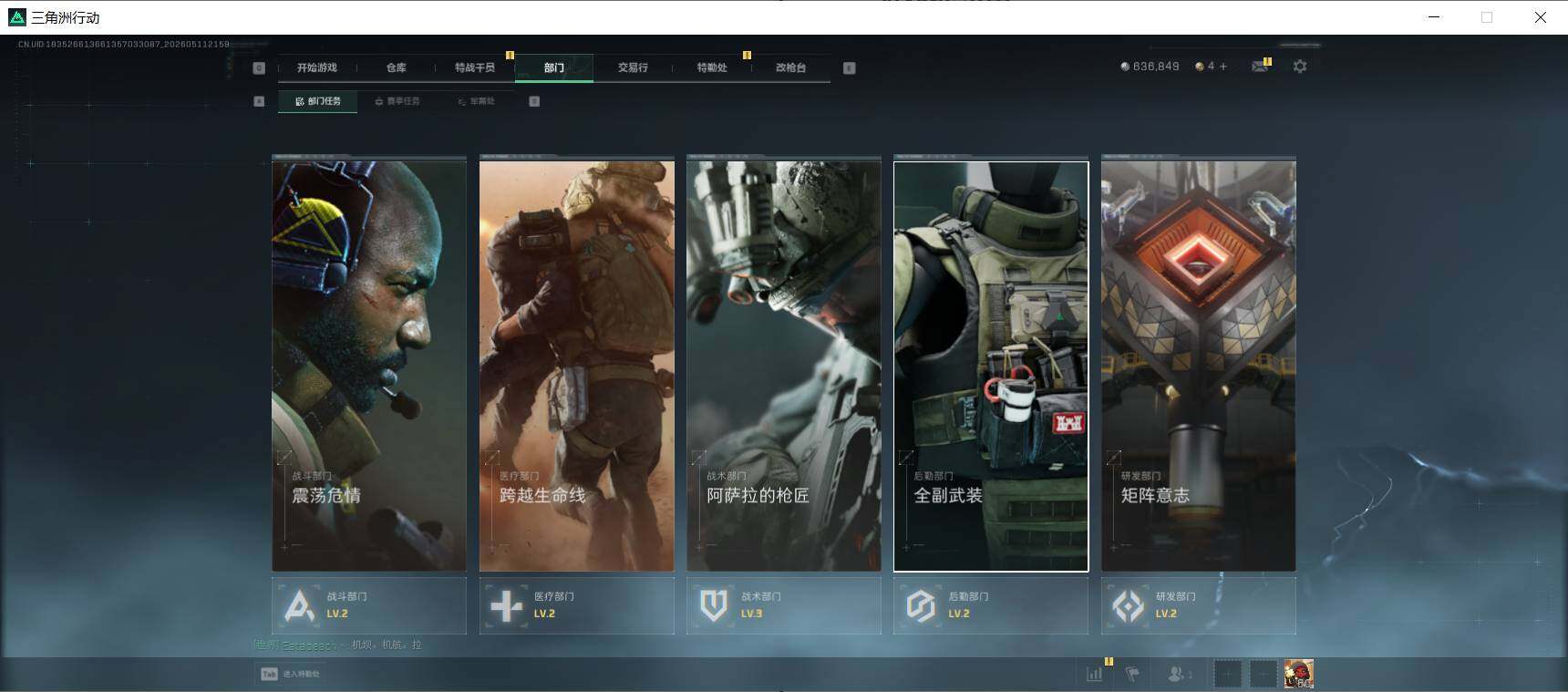This screenshot has height=692, width=1568.
Task: Close the 三角洲行动 window
Action: point(1540,17)
